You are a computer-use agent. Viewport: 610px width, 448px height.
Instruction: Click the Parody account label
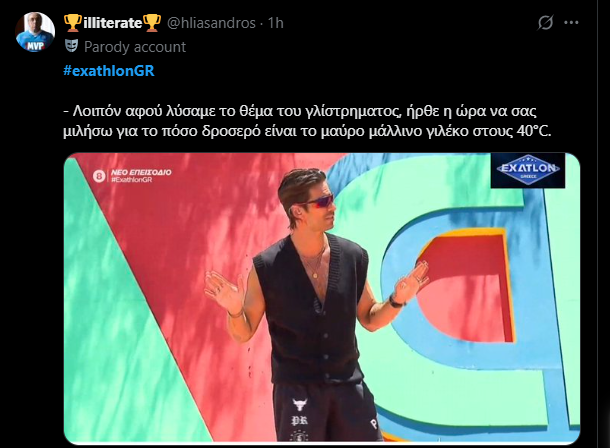point(135,47)
